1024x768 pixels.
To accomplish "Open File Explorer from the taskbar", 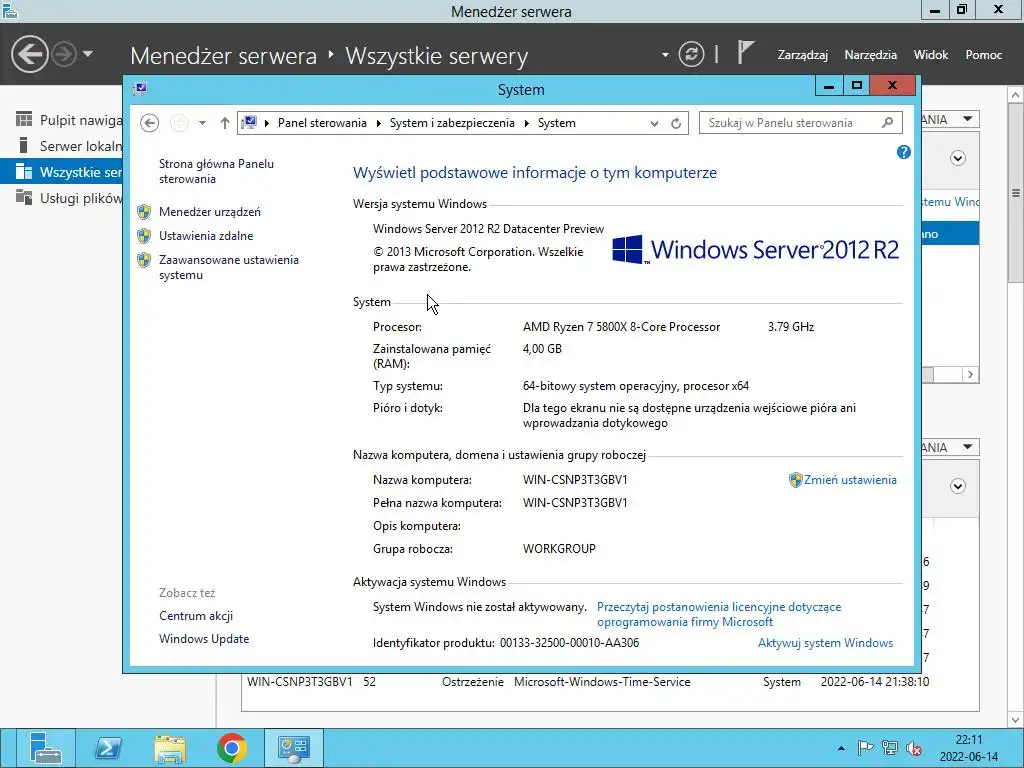I will pyautogui.click(x=170, y=748).
